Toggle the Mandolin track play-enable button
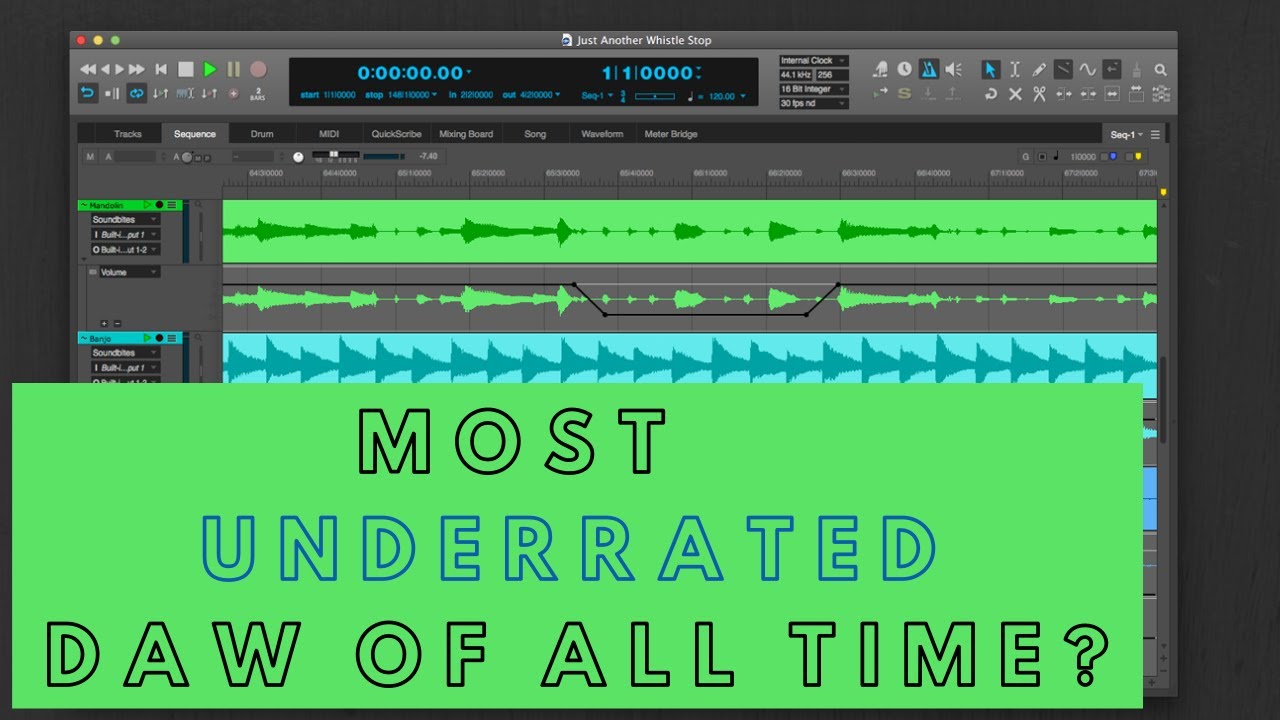Viewport: 1280px width, 720px height. (x=147, y=204)
